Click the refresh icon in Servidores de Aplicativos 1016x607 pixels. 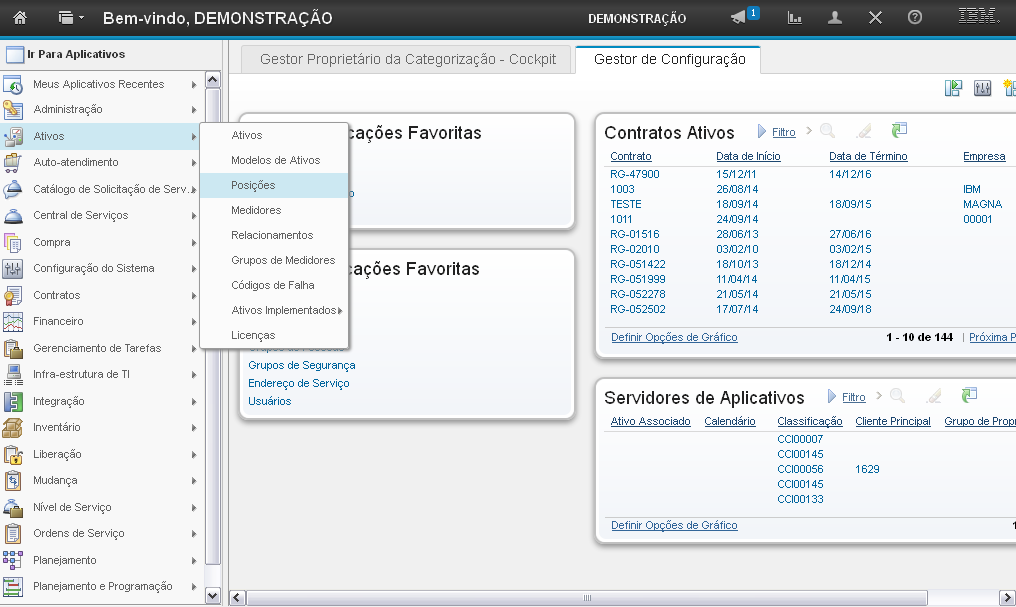tap(969, 397)
